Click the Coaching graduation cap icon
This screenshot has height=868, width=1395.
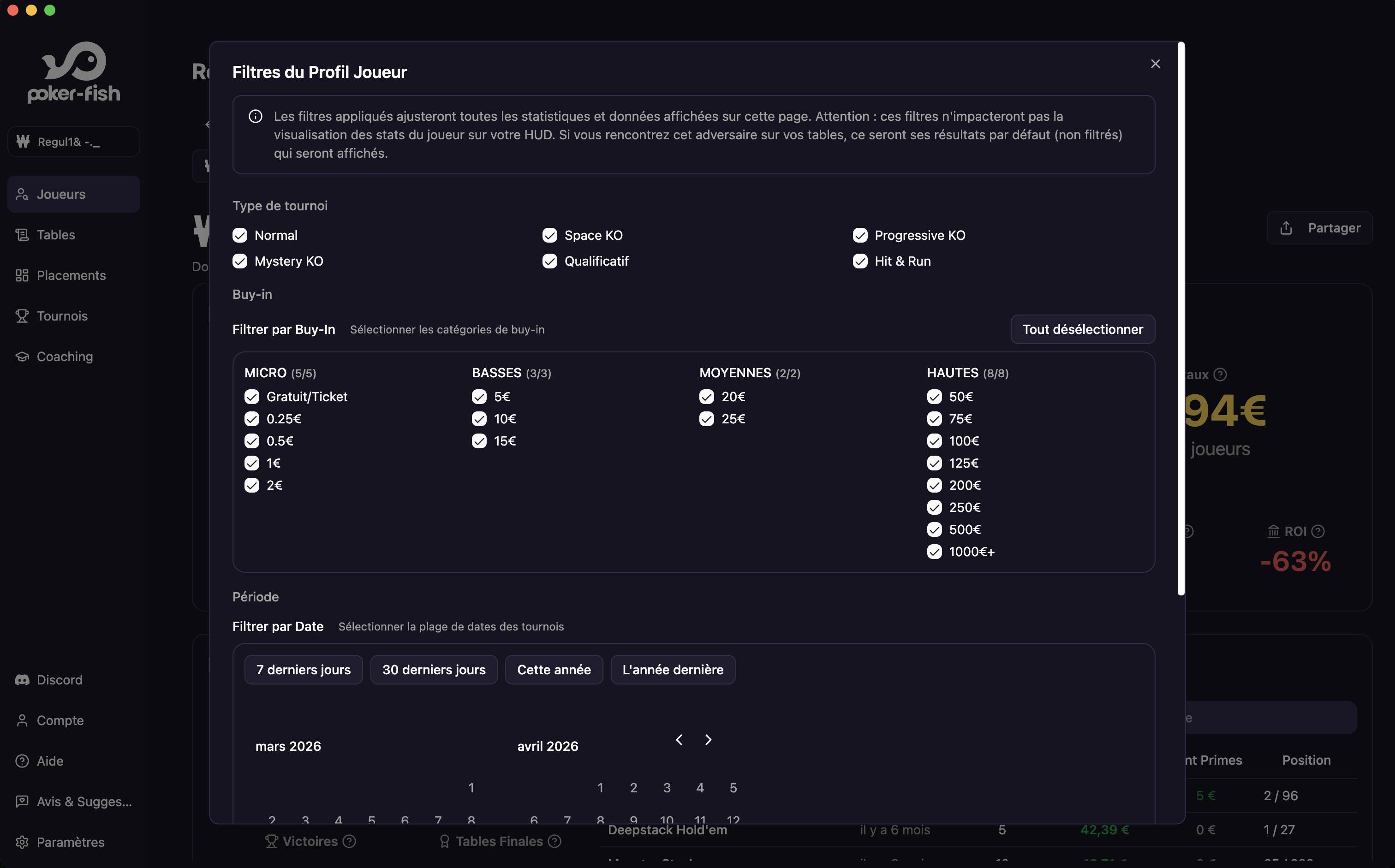[x=22, y=357]
